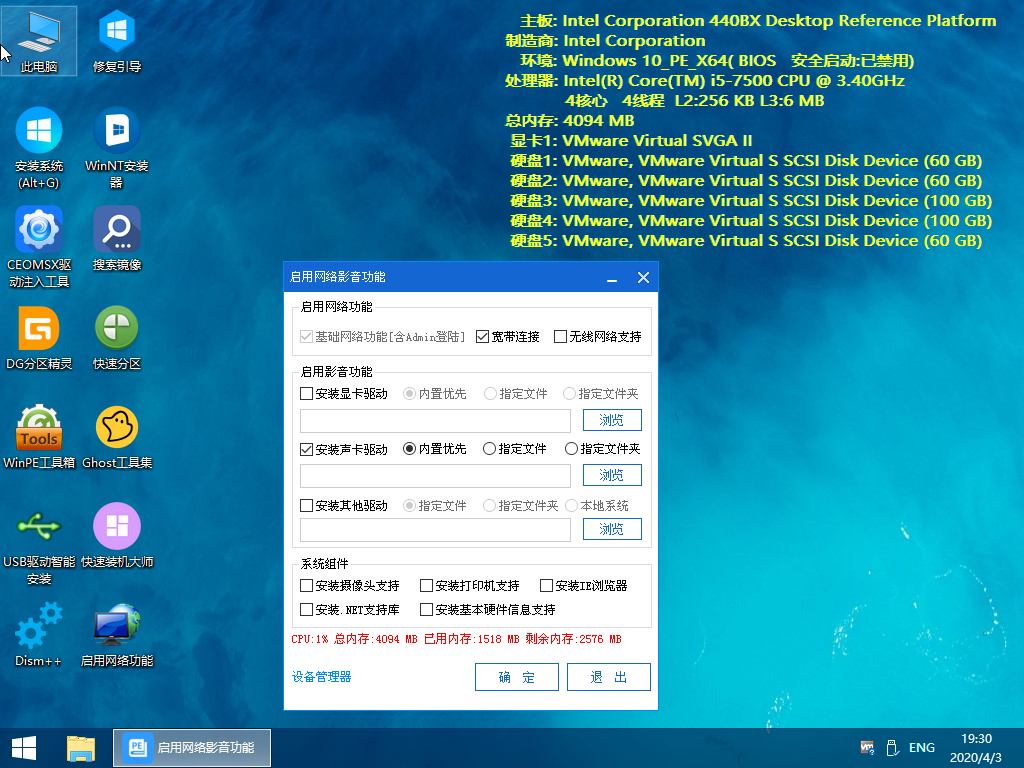Select 指定文件 radio in the 安装显卡驱动 row

pos(490,394)
